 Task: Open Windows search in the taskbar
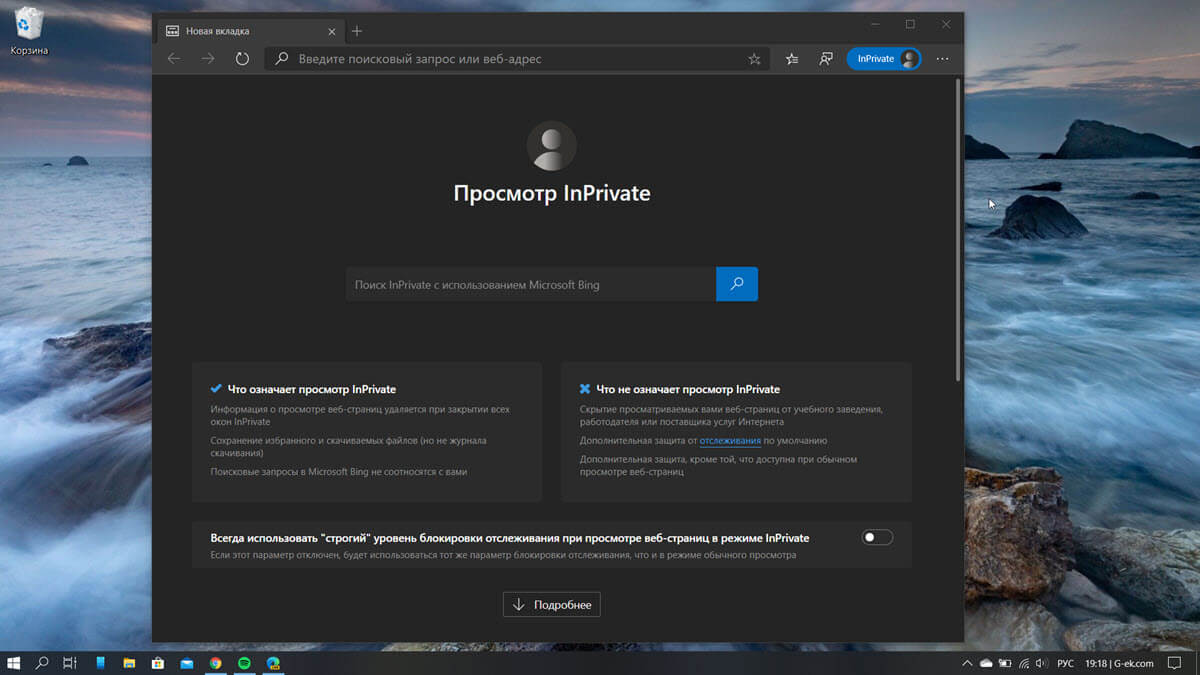pyautogui.click(x=42, y=662)
